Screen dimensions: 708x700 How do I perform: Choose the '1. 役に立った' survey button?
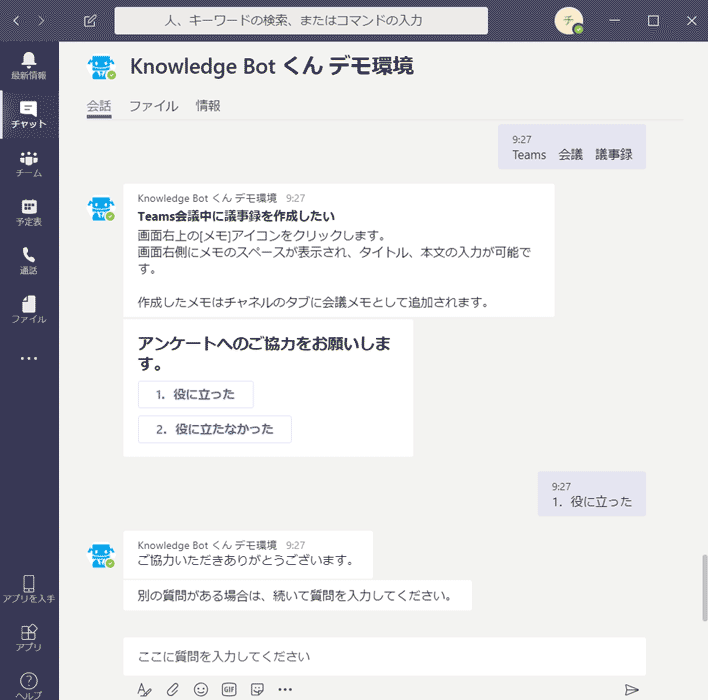pyautogui.click(x=196, y=395)
